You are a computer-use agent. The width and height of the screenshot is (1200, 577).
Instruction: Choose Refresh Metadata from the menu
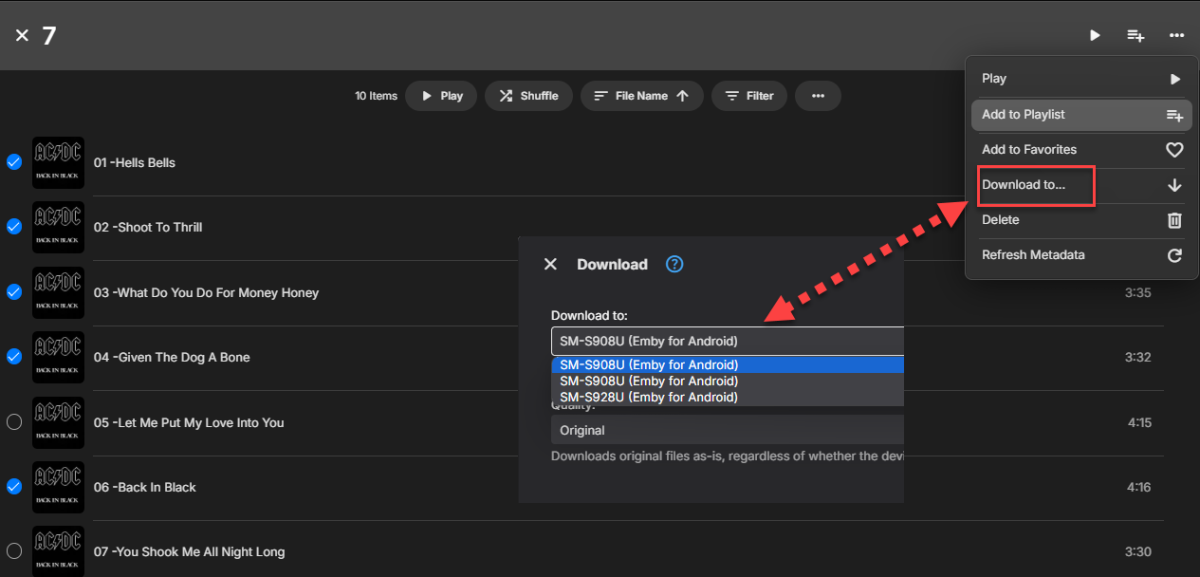coord(1033,255)
